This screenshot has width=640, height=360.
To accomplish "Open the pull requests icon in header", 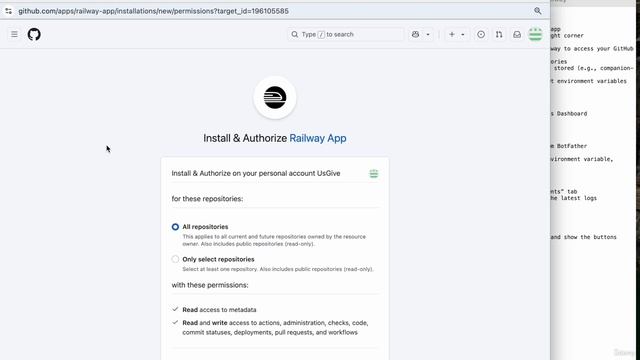I will point(499,34).
